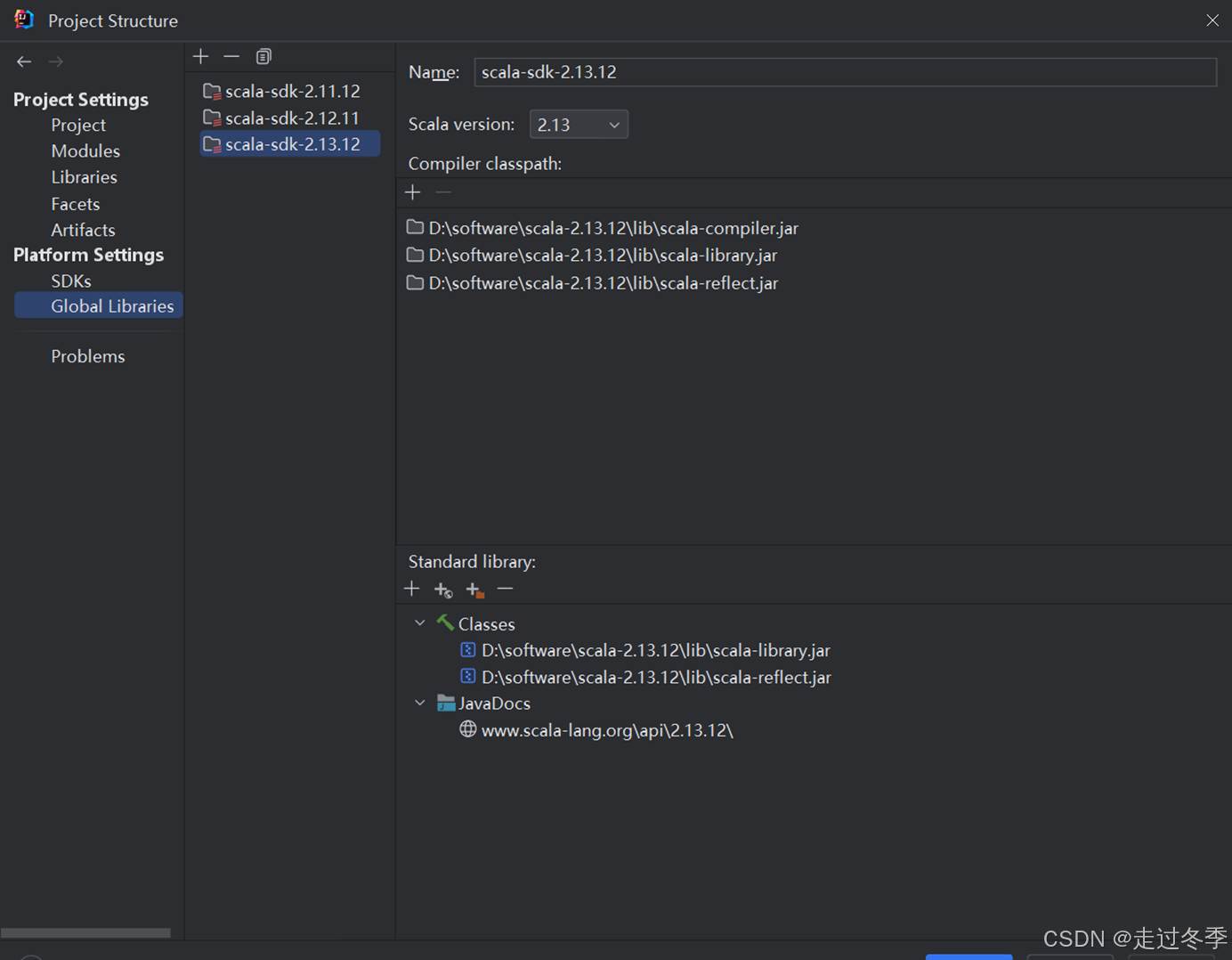Viewport: 1232px width, 960px height.
Task: Close the Project Structure dialog
Action: pyautogui.click(x=1212, y=20)
